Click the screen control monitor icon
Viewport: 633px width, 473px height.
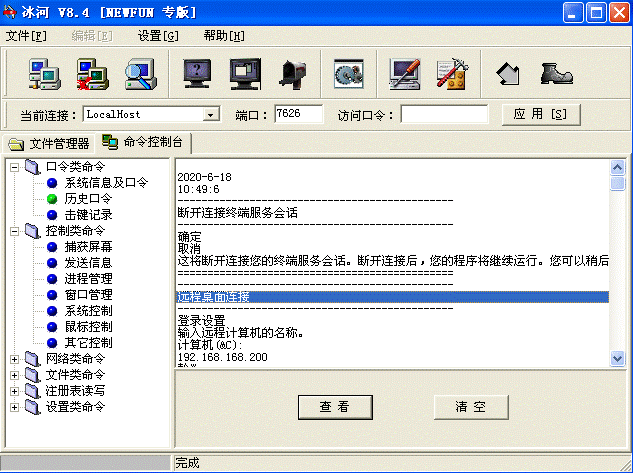pyautogui.click(x=245, y=74)
